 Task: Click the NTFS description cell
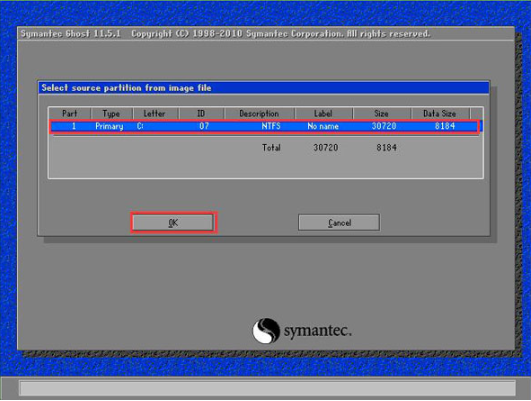(x=271, y=126)
